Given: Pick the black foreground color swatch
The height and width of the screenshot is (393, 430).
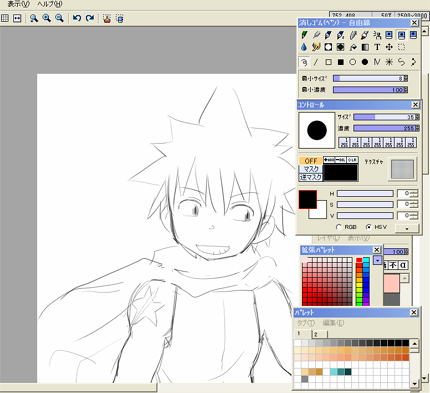Looking at the screenshot, I should pos(308,199).
